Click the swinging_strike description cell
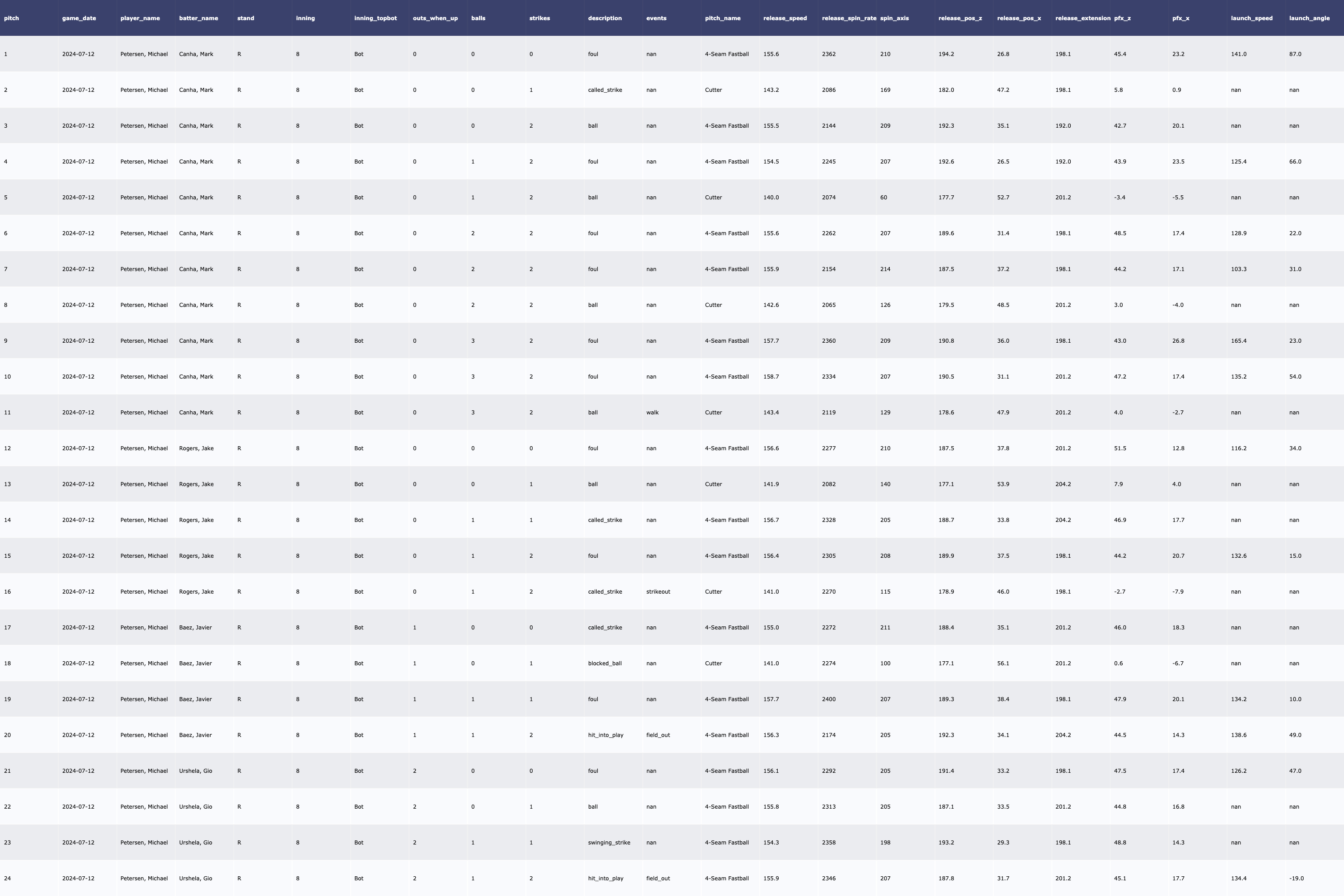Image resolution: width=1344 pixels, height=896 pixels. click(608, 842)
